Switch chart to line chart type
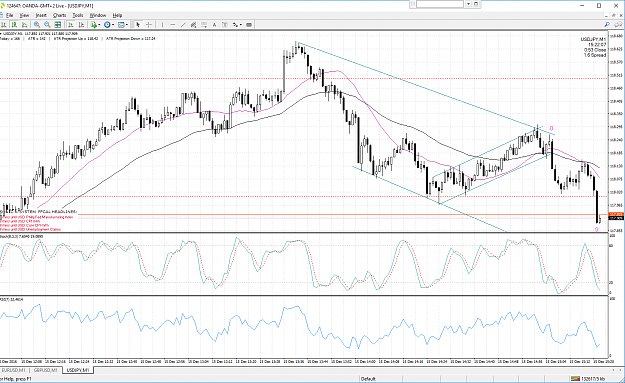Viewport: 625px width, 383px height. (24, 25)
